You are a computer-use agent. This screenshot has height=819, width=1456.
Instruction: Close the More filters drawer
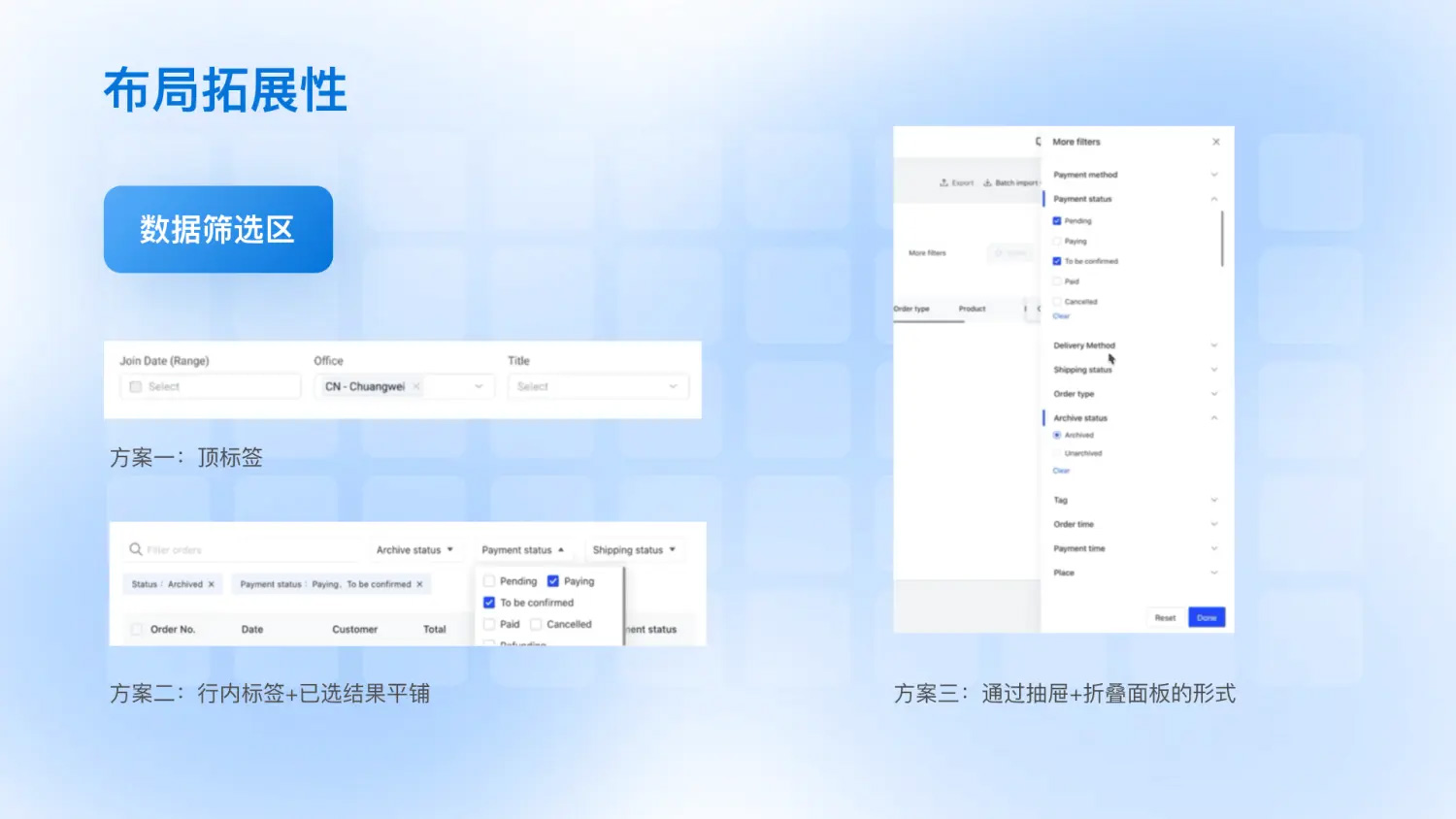pyautogui.click(x=1216, y=142)
